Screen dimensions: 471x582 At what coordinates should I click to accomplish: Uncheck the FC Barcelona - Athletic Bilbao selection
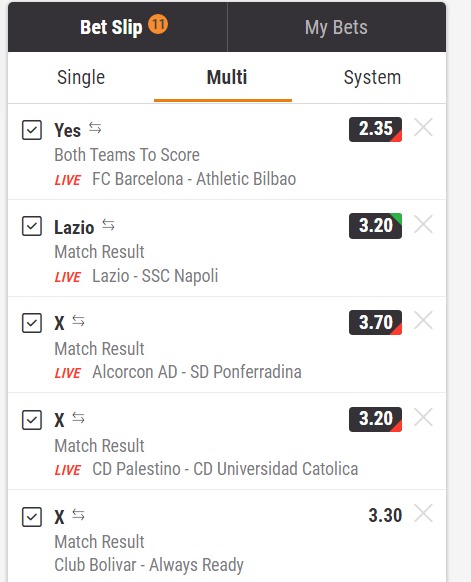(x=32, y=130)
